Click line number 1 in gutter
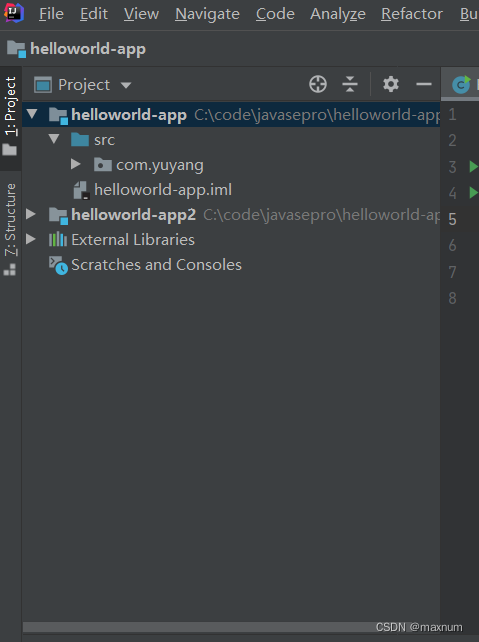 click(x=452, y=115)
